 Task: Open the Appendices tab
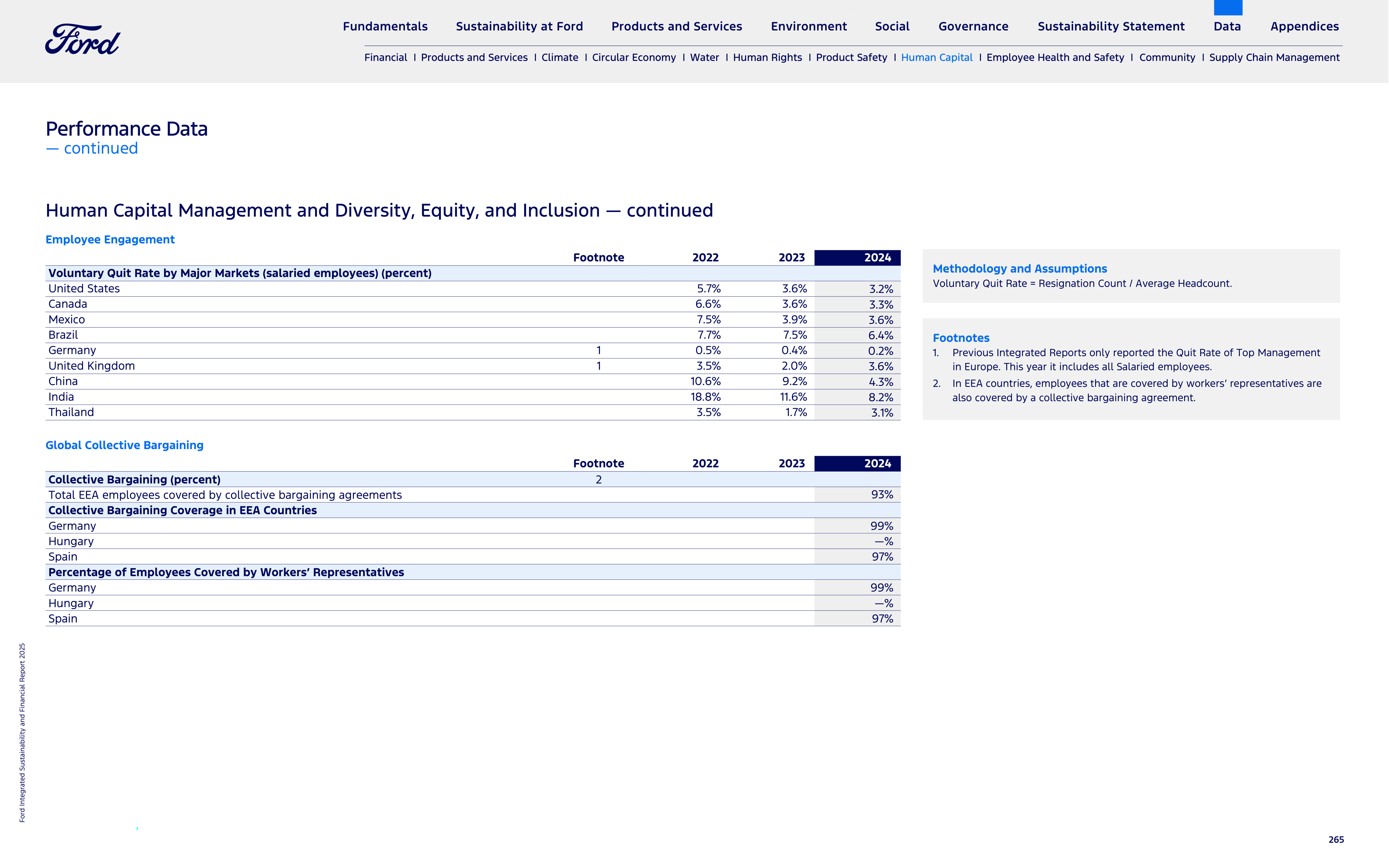(x=1305, y=26)
